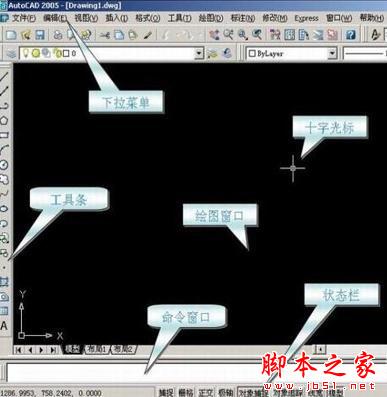Click the Paste clipboard icon
The width and height of the screenshot is (387, 397).
click(x=133, y=35)
